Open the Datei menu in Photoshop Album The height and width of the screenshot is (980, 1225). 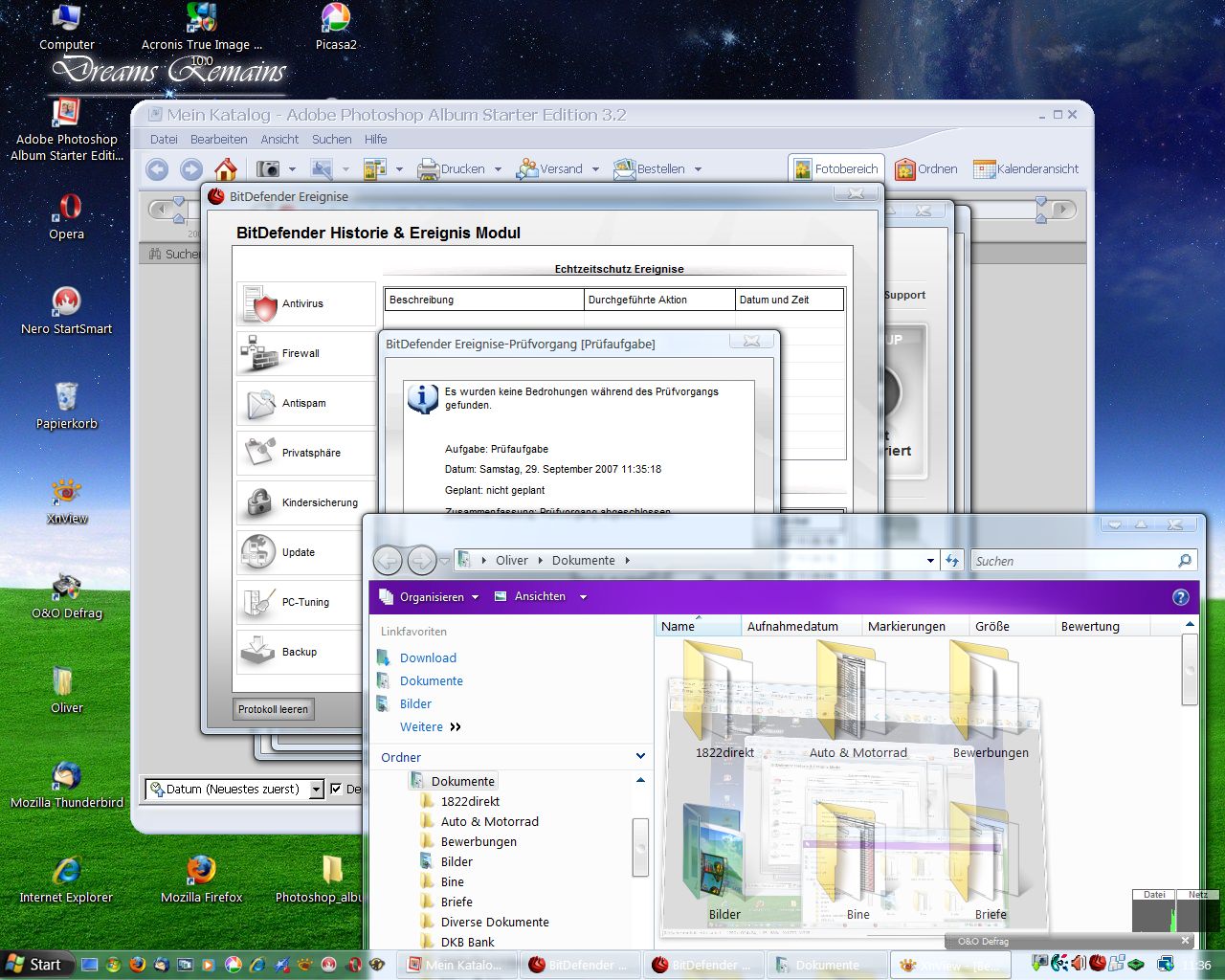pyautogui.click(x=164, y=140)
